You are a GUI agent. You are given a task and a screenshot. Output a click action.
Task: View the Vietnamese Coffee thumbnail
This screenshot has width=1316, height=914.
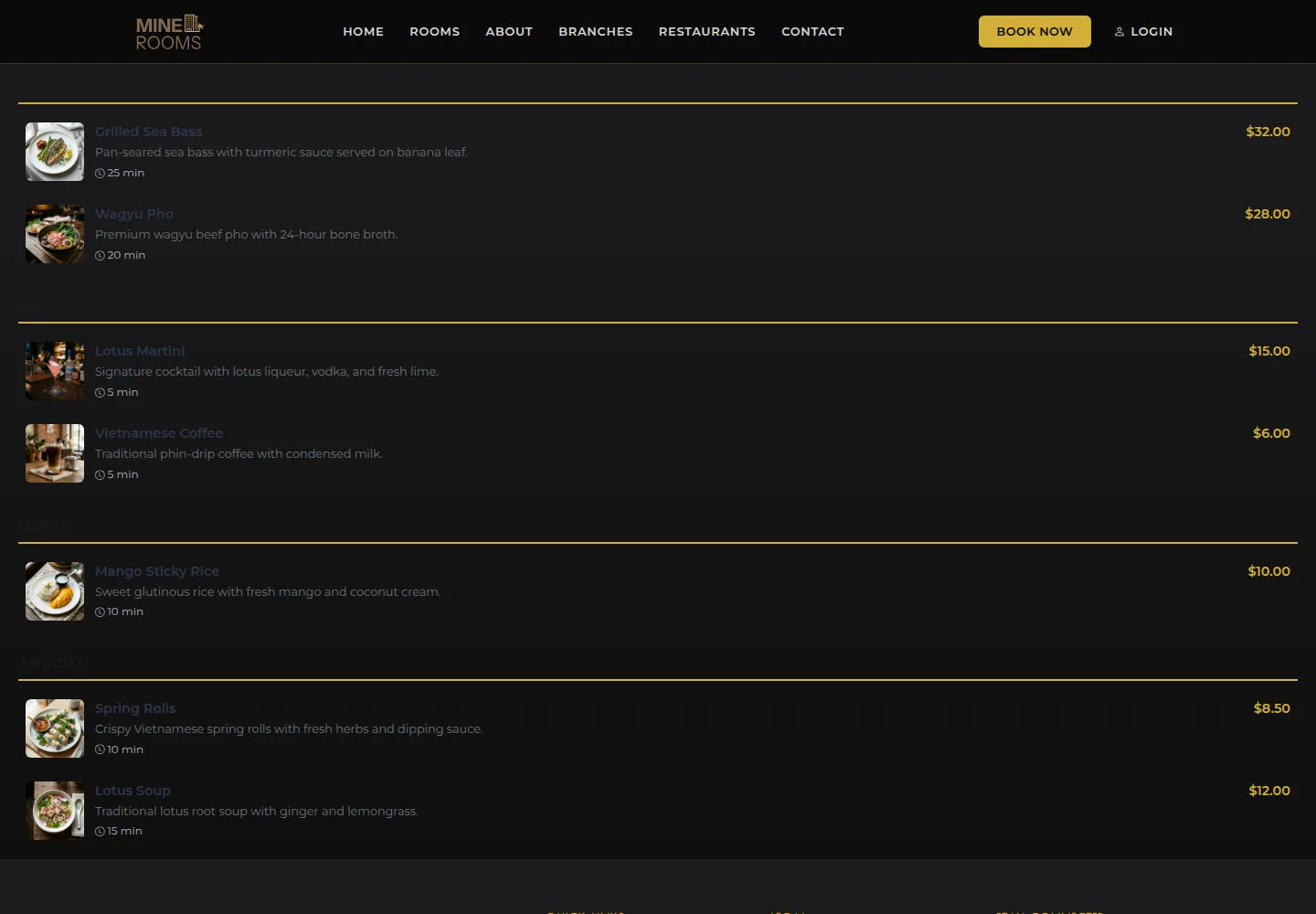55,453
